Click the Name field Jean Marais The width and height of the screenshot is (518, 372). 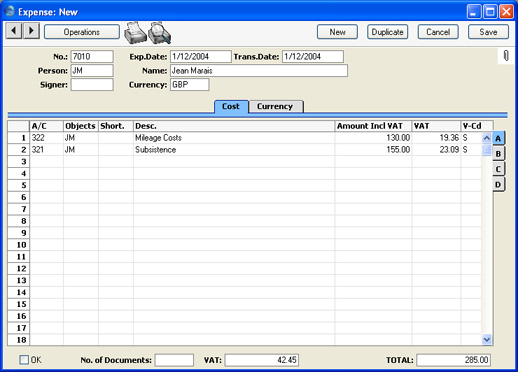tap(259, 71)
